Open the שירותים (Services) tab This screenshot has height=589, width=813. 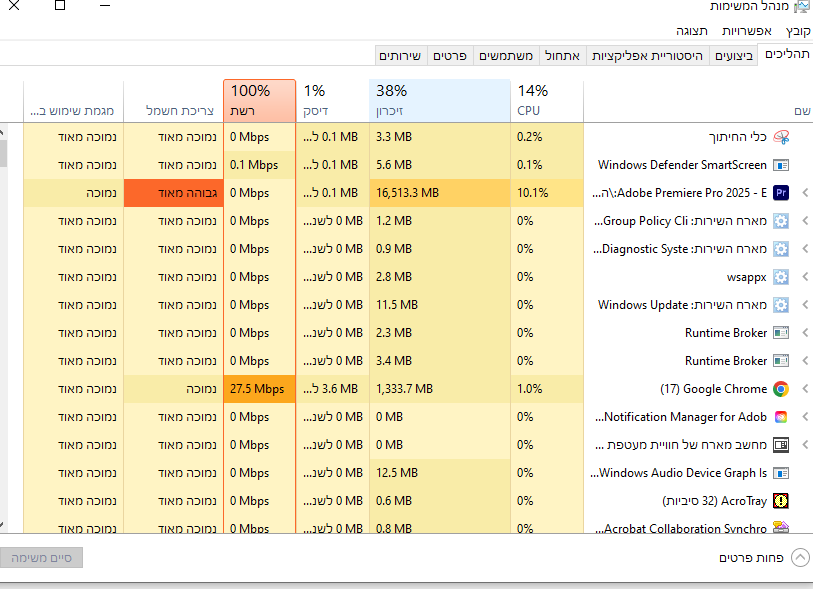401,56
